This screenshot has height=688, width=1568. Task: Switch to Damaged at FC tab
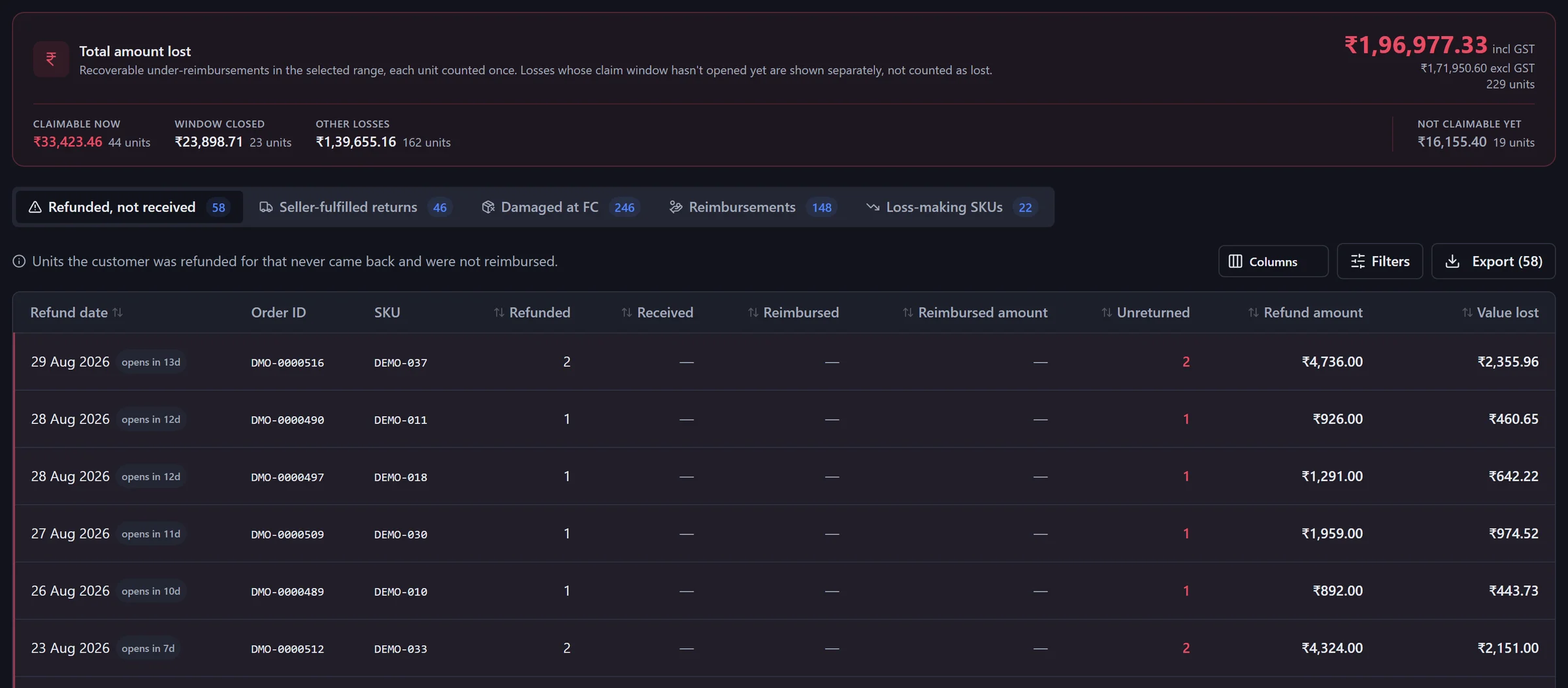pos(560,207)
